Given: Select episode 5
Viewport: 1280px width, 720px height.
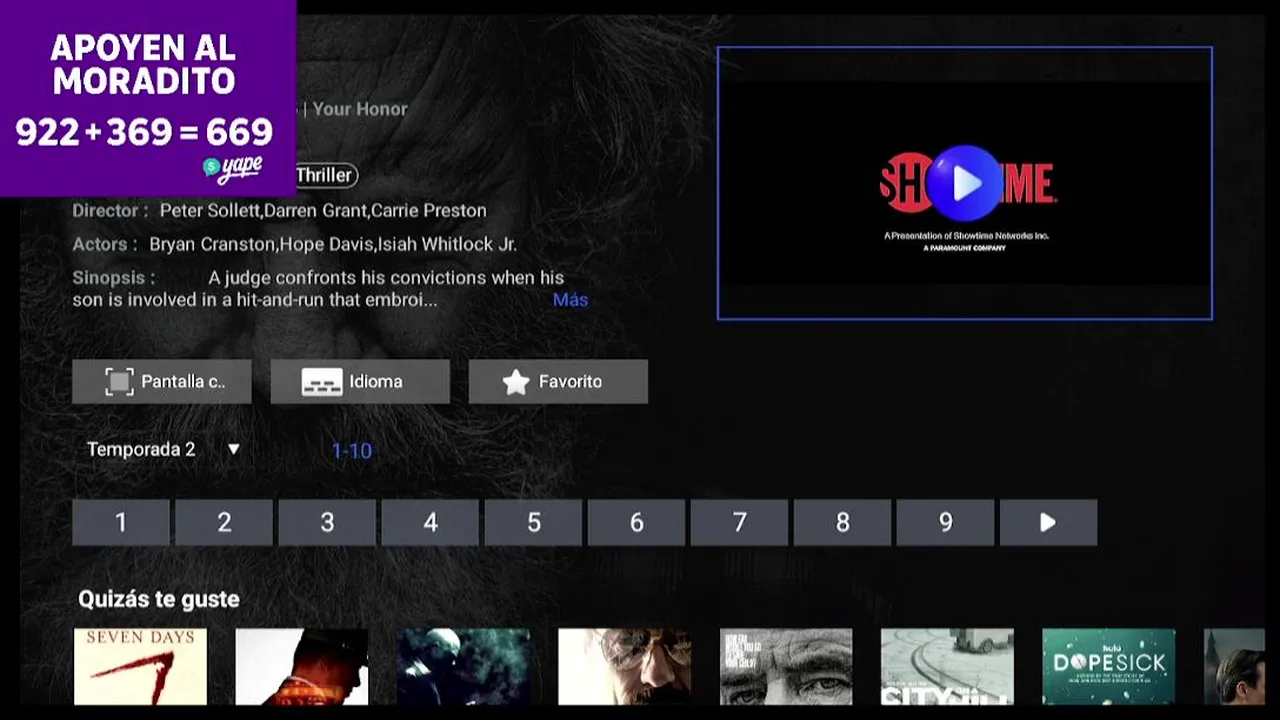Looking at the screenshot, I should tap(533, 522).
